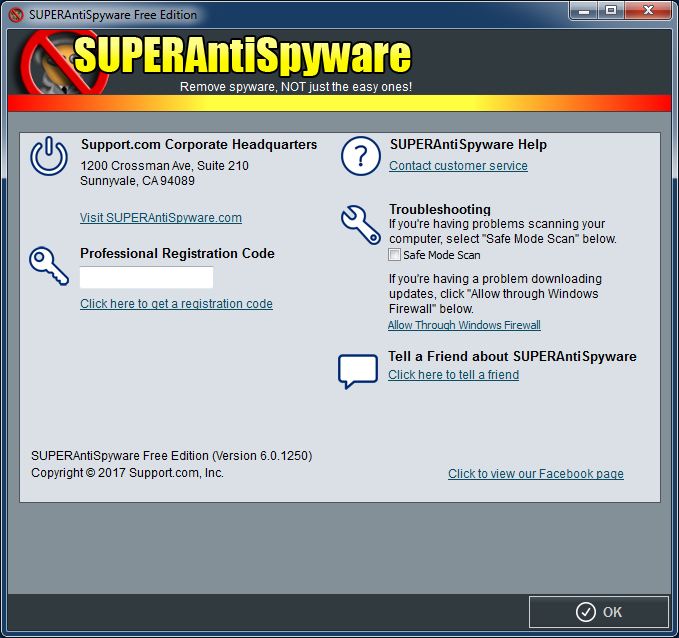Click the wrench Troubleshooting icon
This screenshot has height=638, width=679.
[361, 224]
